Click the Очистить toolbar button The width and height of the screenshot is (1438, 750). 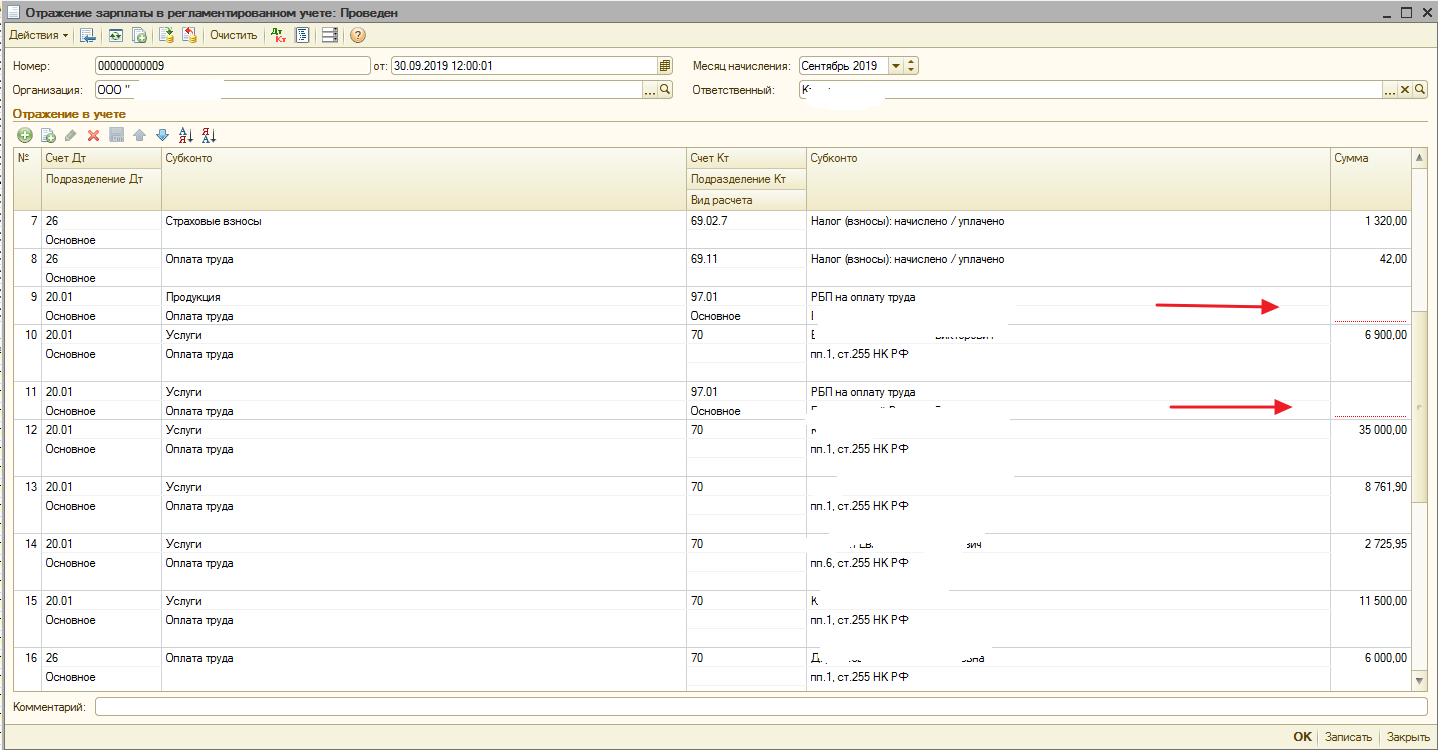coord(233,35)
